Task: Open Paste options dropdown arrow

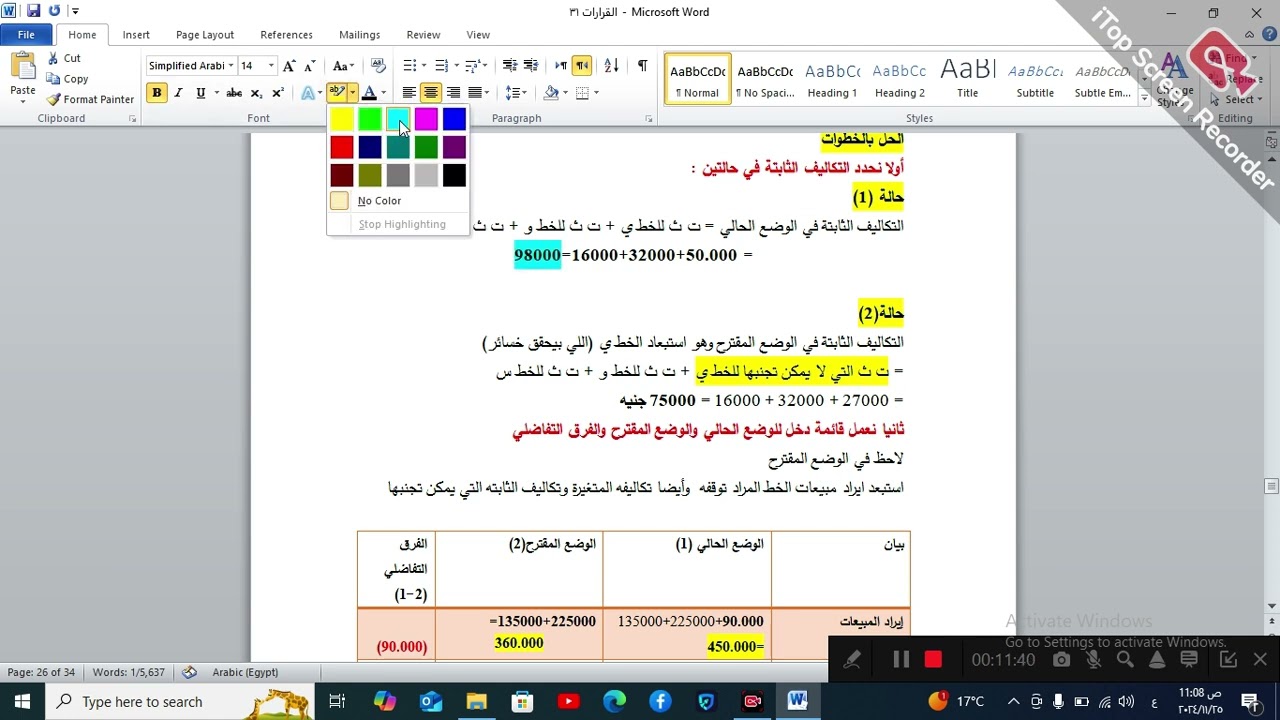Action: (x=22, y=103)
